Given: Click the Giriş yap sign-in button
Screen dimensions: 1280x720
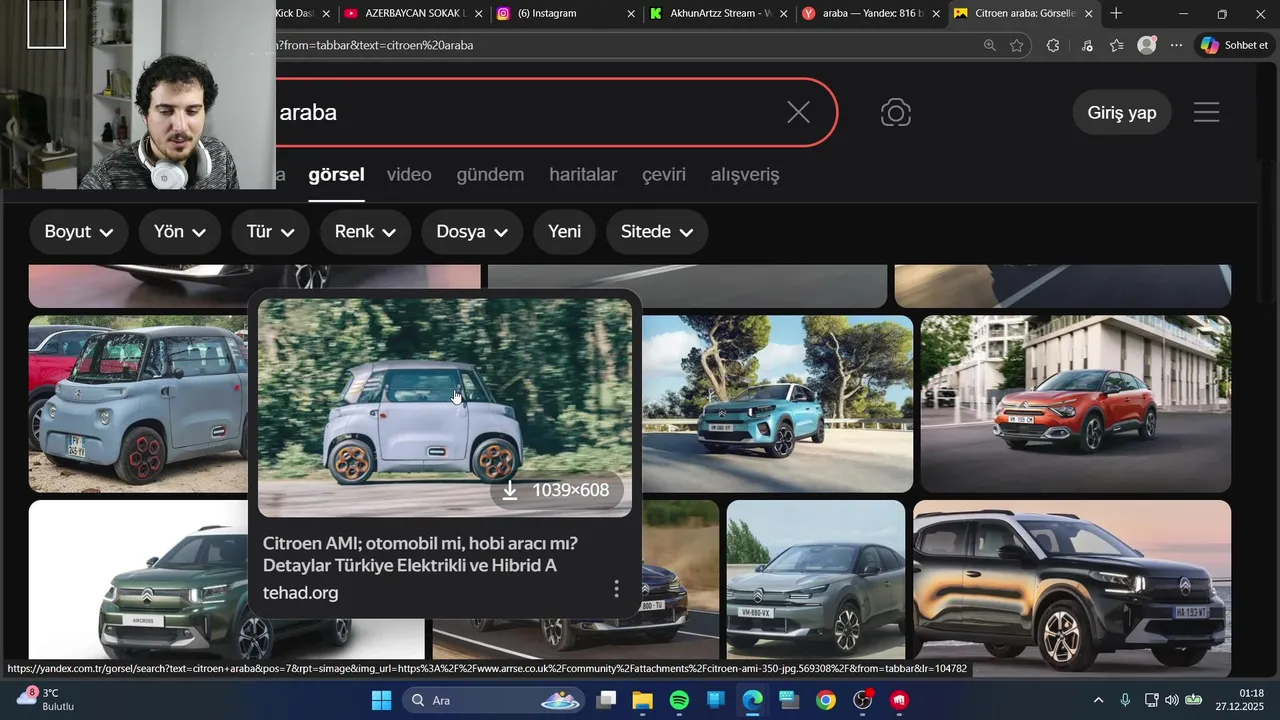Looking at the screenshot, I should point(1122,112).
